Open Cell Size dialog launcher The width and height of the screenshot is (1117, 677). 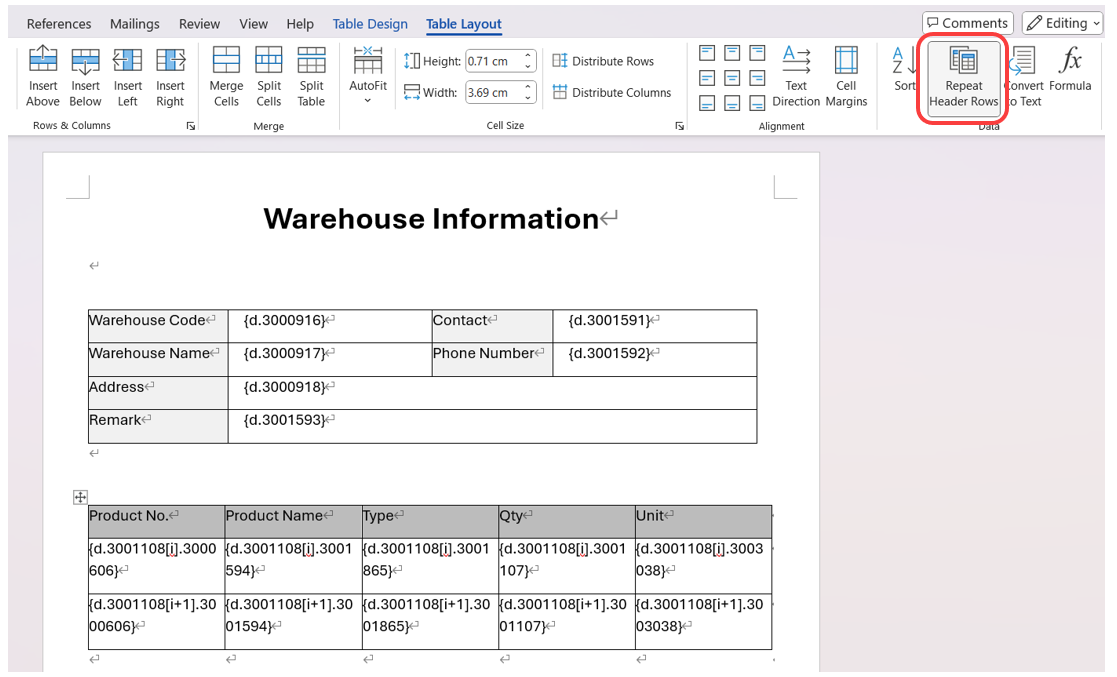tap(680, 127)
